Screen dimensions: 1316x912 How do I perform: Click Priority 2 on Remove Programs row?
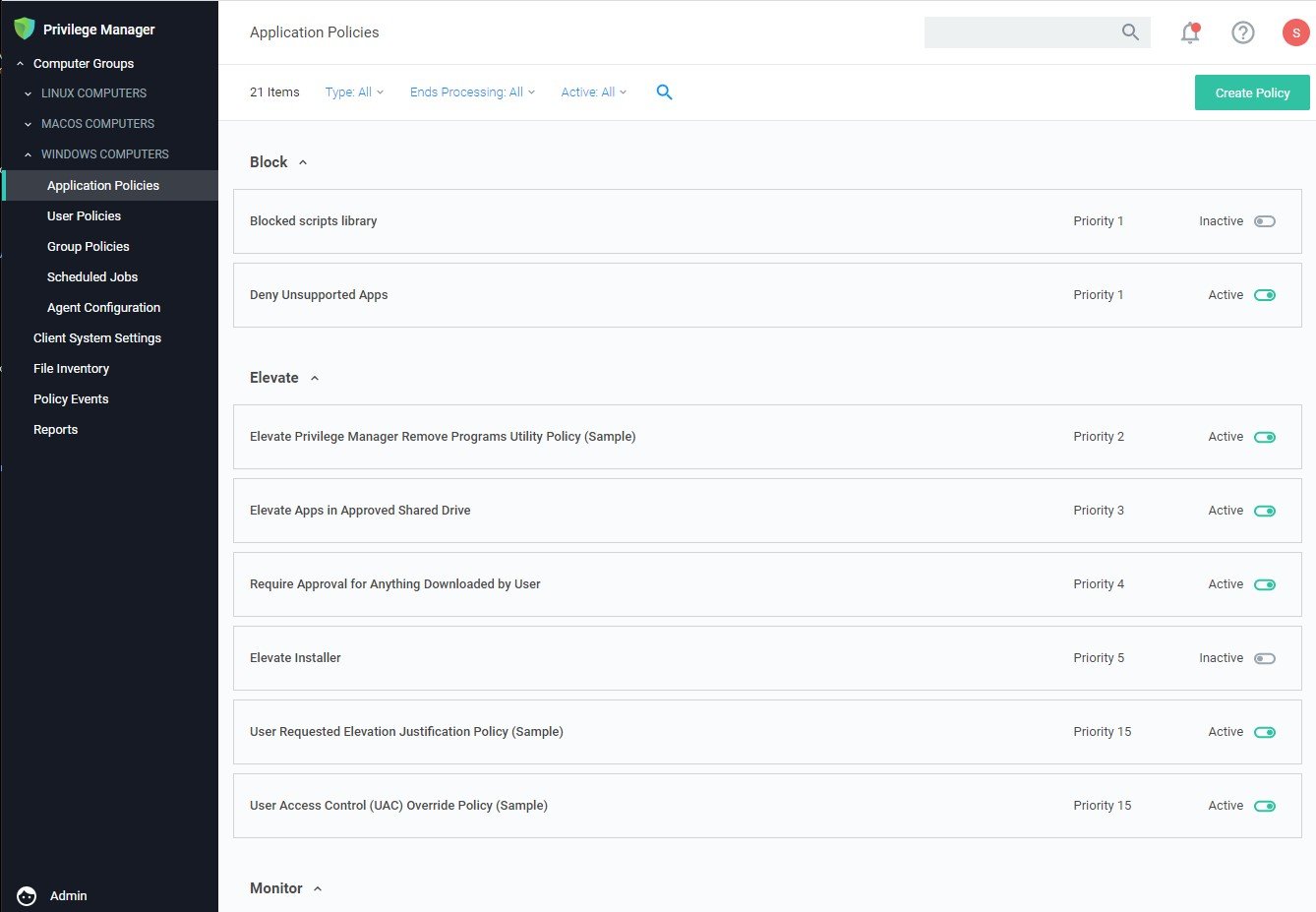[1099, 437]
